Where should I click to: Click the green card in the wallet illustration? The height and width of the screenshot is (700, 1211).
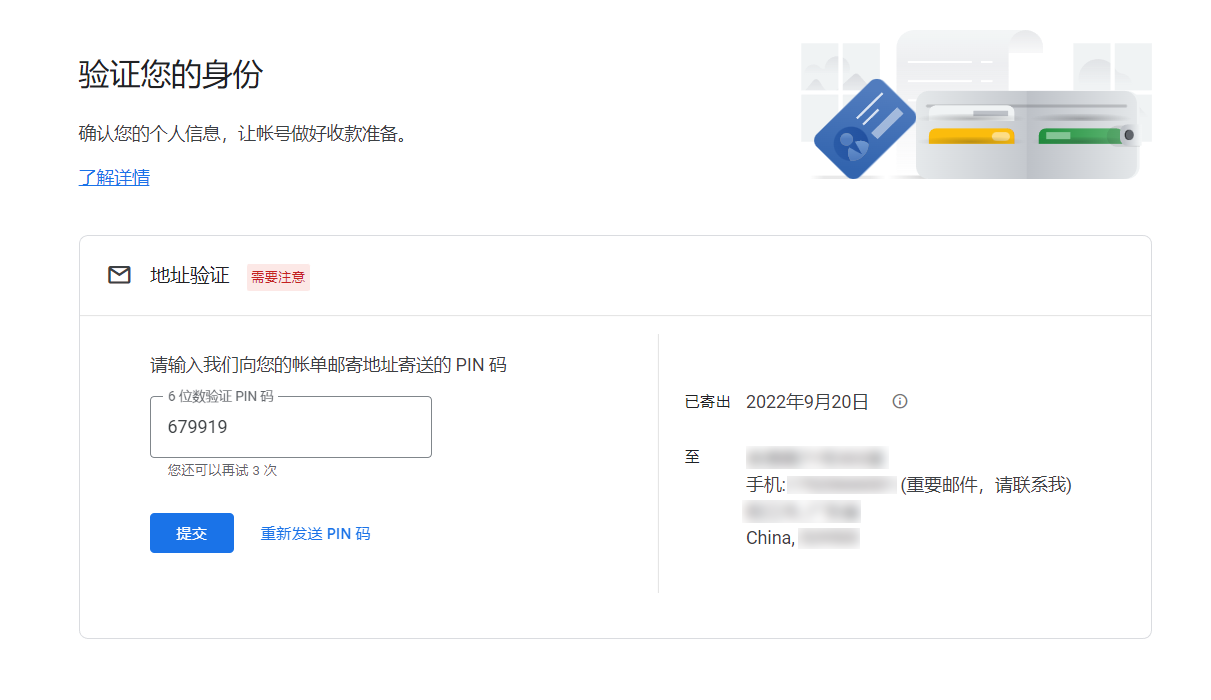[x=1078, y=135]
